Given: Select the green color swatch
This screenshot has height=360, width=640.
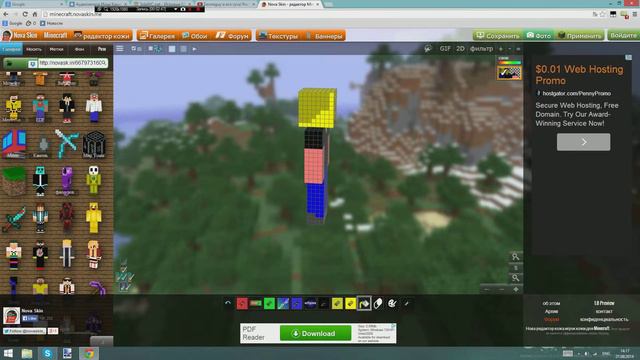Looking at the screenshot, I should click(269, 304).
